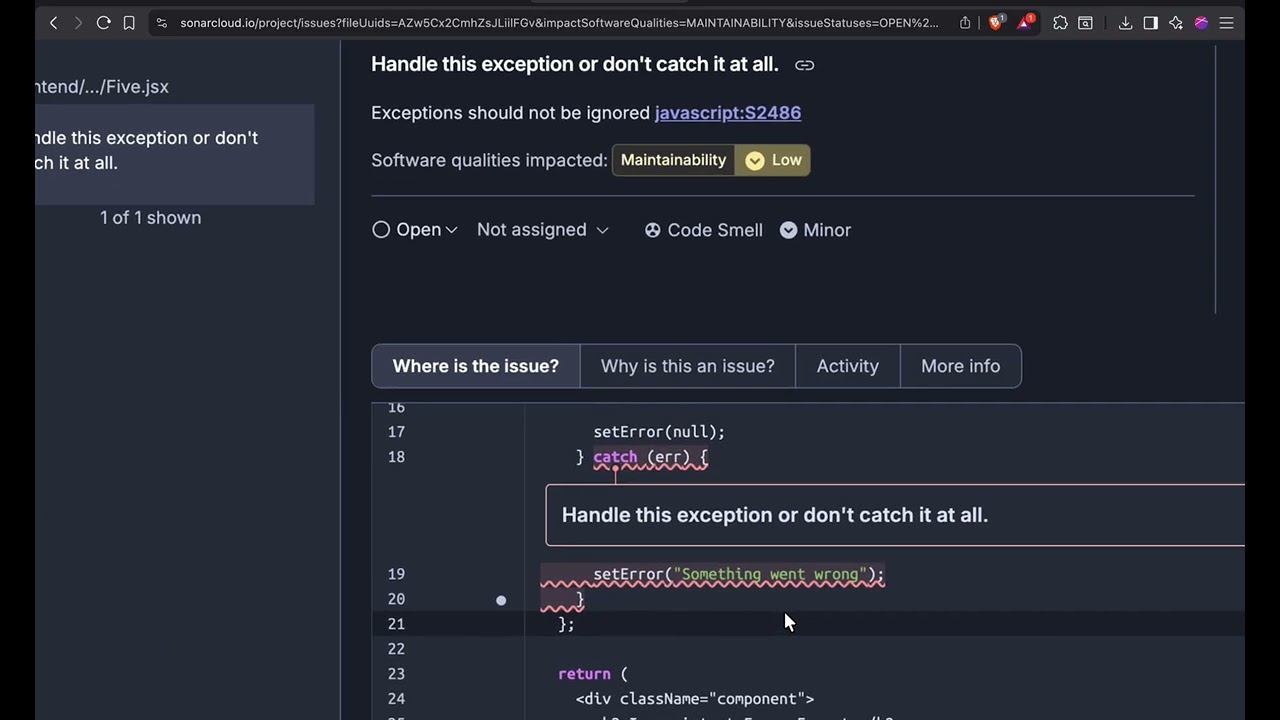Click the Low severity badge
Viewport: 1280px width, 720px height.
(773, 160)
